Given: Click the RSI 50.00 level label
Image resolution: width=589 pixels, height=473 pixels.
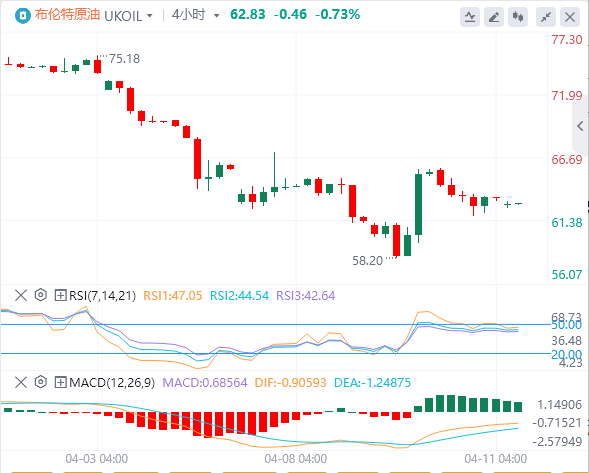Looking at the screenshot, I should (x=566, y=325).
